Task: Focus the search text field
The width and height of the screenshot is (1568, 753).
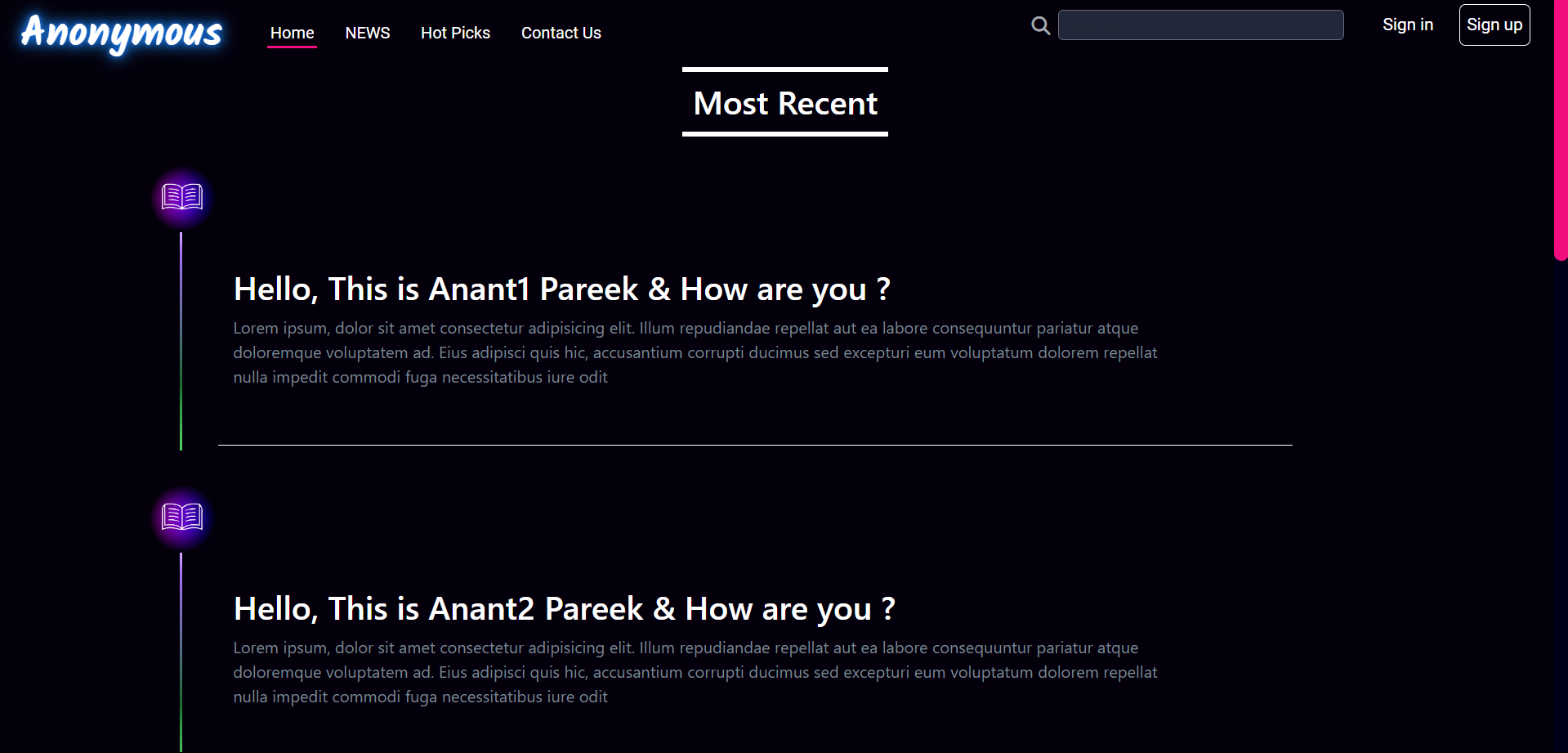Action: [x=1200, y=25]
